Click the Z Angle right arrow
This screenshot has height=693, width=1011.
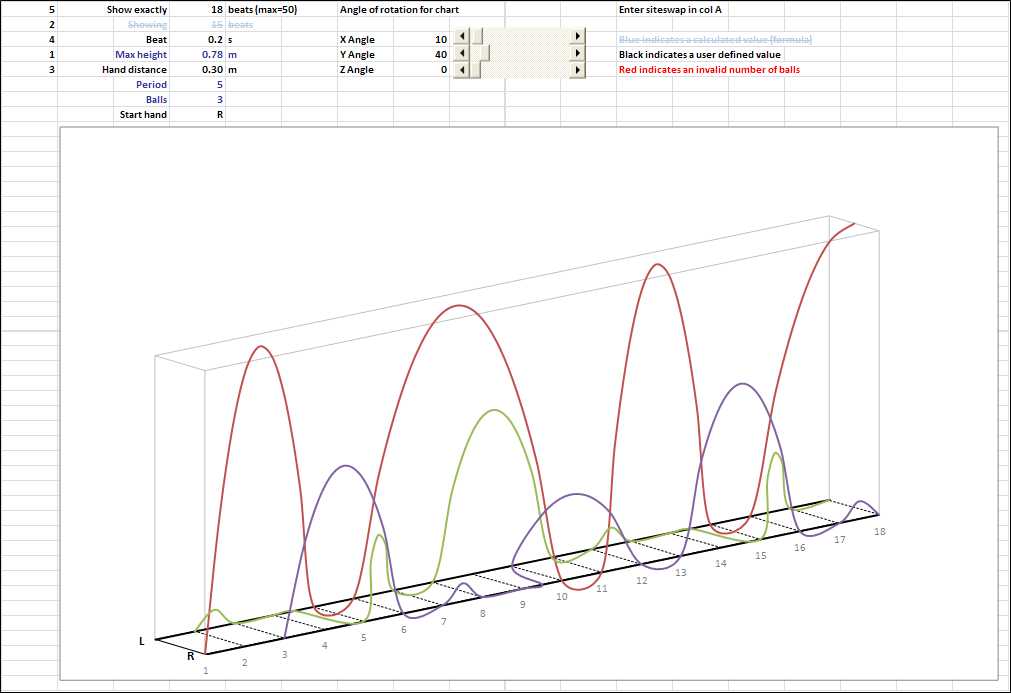point(578,70)
